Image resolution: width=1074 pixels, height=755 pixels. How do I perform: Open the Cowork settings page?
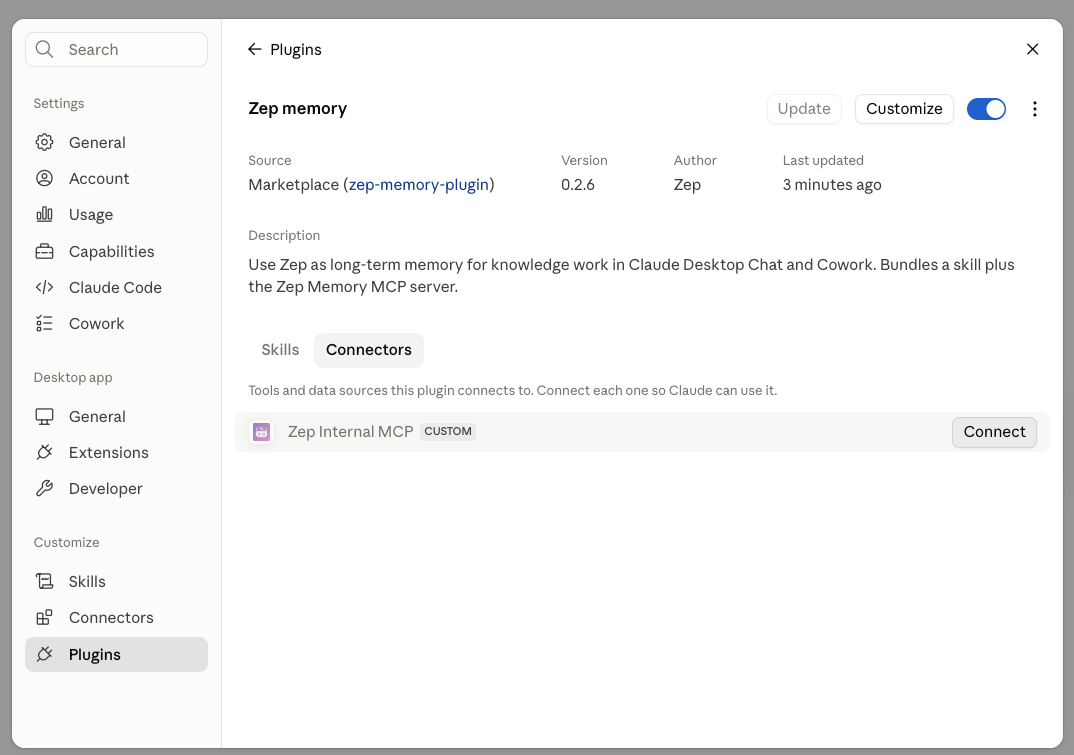116,324
